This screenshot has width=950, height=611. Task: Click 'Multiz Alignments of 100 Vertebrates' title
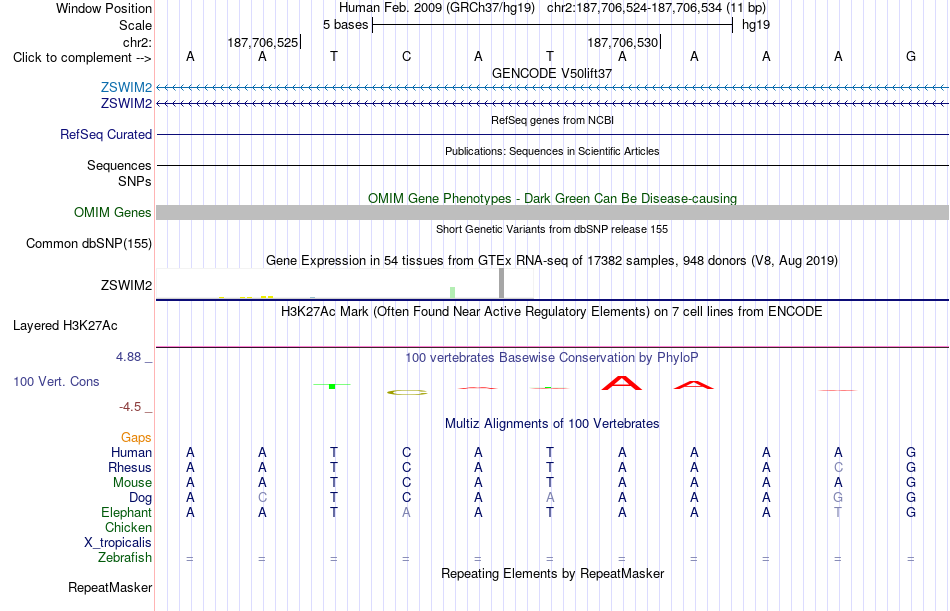552,424
